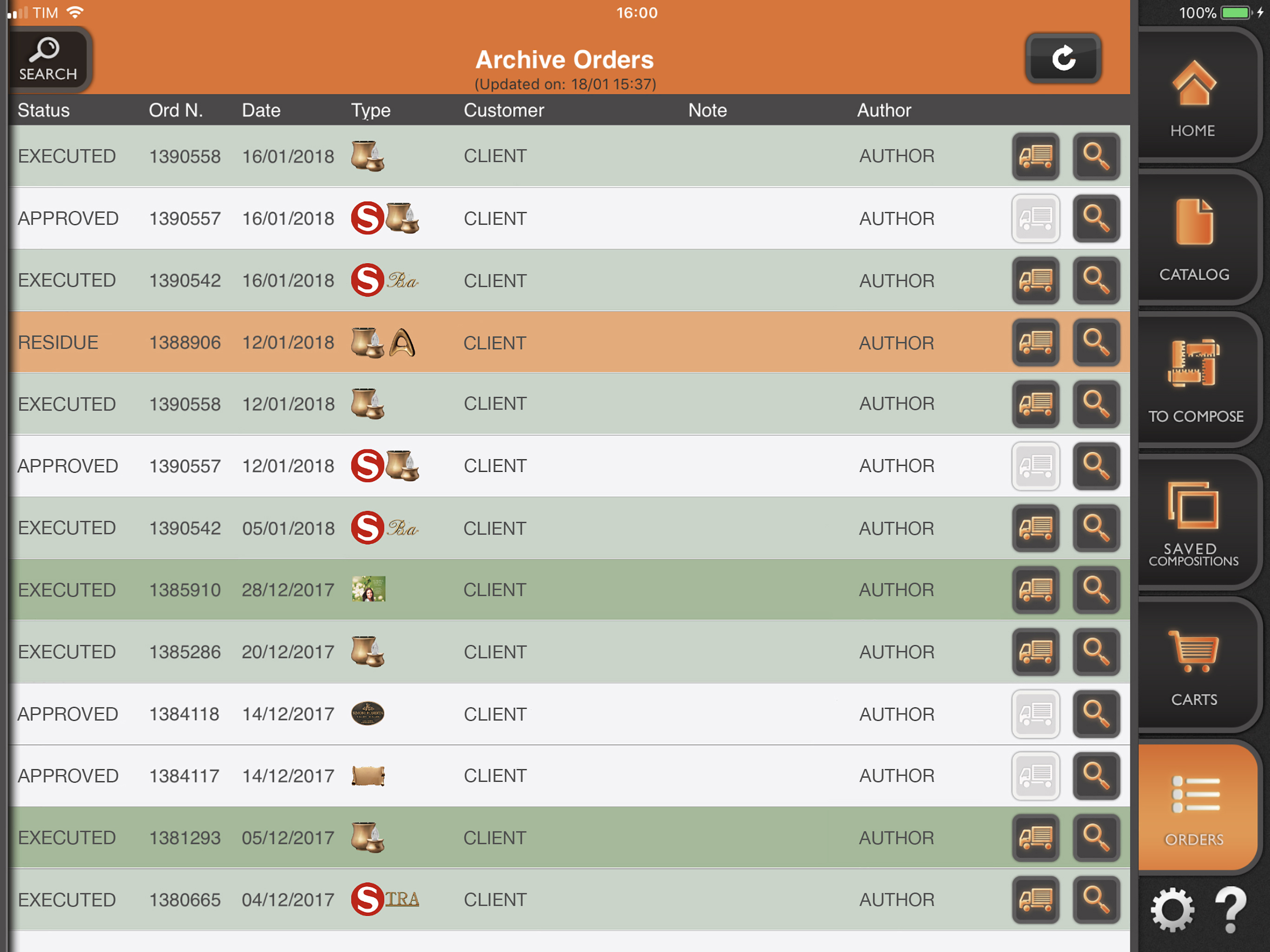
Task: Open magnifier for order 1390557 dated 16/01/2018
Action: [x=1096, y=218]
